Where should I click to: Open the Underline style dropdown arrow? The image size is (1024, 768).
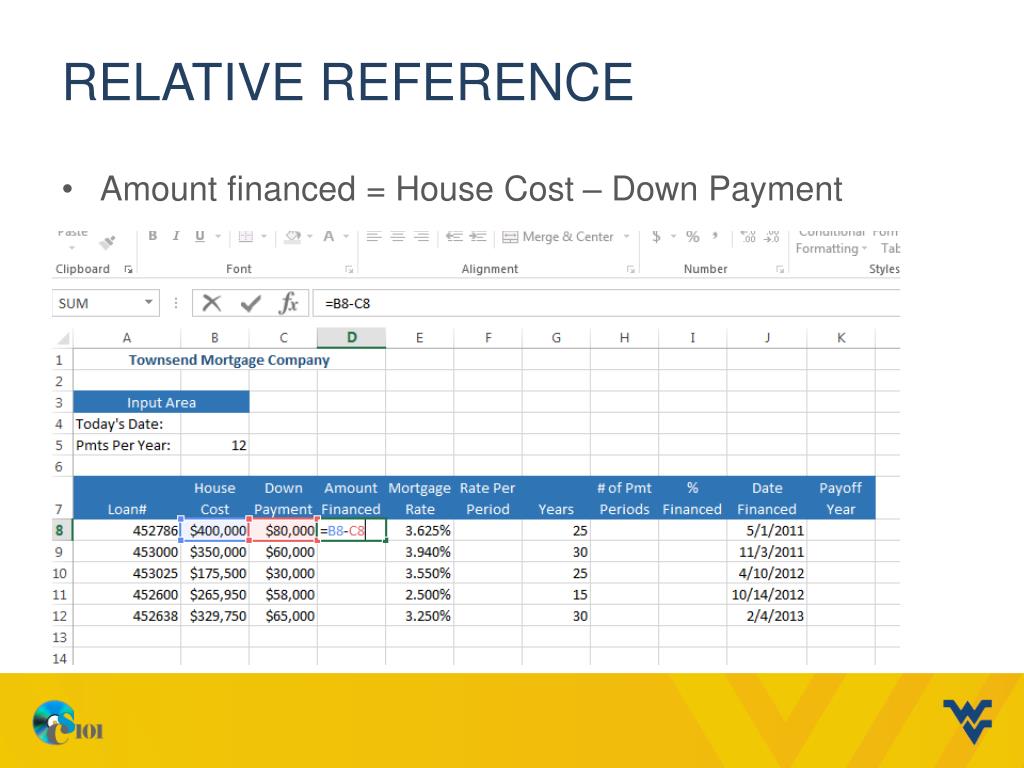(218, 236)
